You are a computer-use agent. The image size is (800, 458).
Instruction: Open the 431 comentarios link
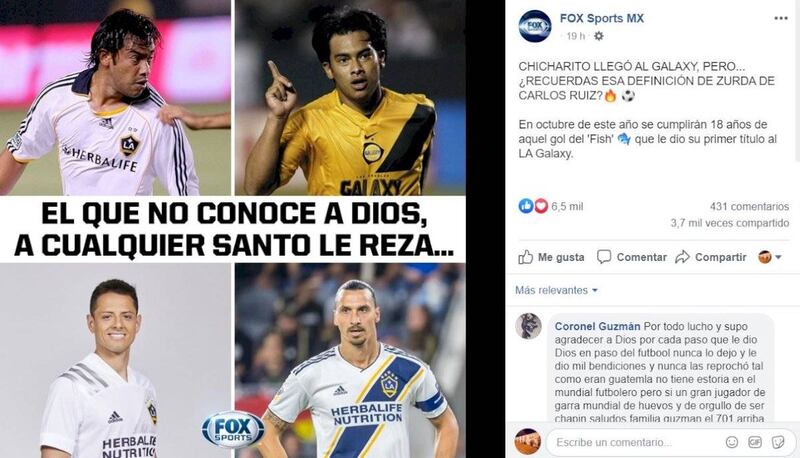(749, 207)
